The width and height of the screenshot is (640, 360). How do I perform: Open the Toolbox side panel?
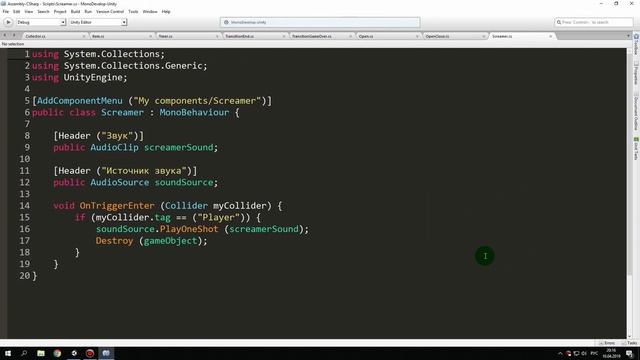click(x=636, y=44)
